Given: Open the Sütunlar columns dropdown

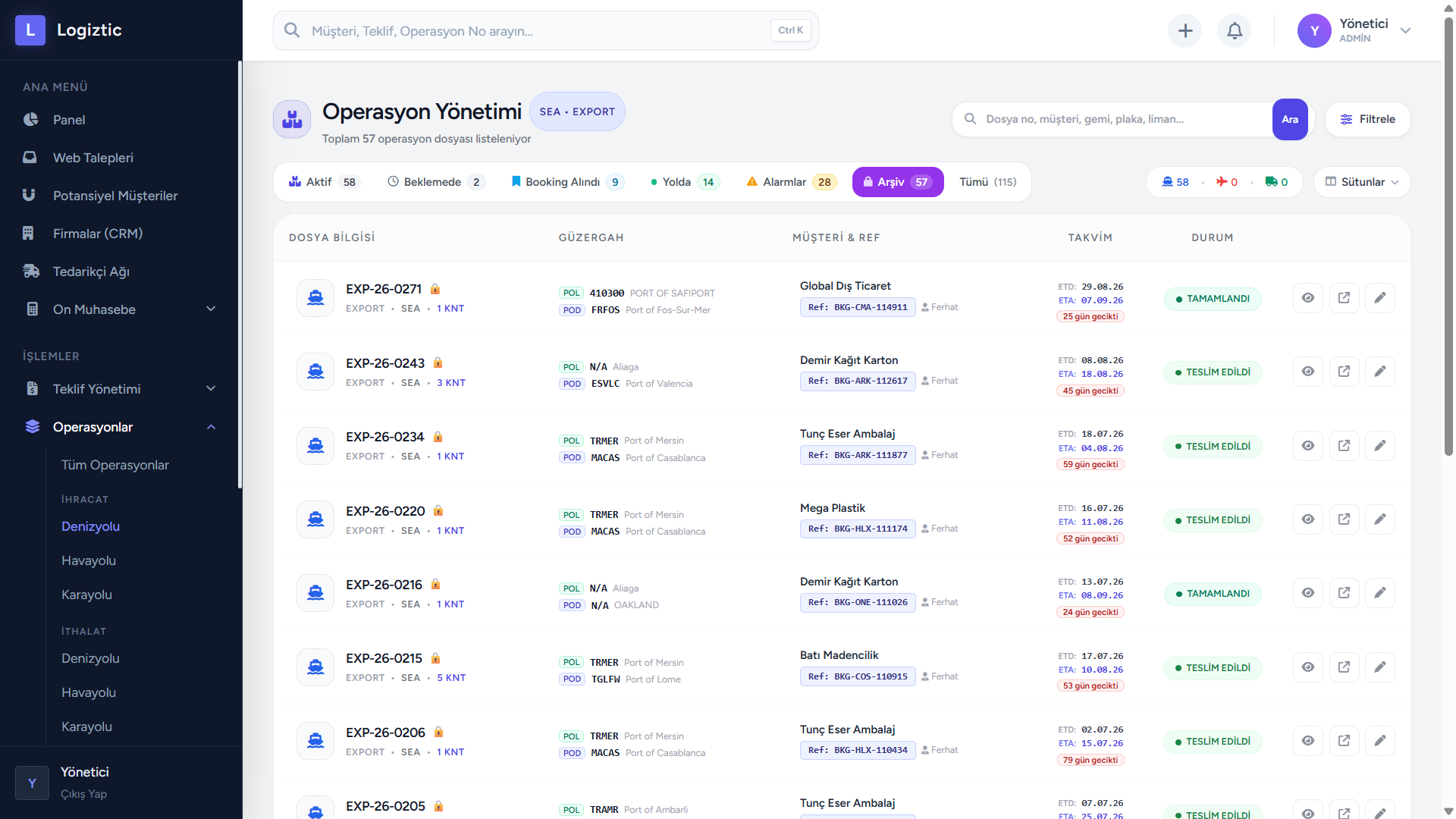Looking at the screenshot, I should (x=1362, y=182).
